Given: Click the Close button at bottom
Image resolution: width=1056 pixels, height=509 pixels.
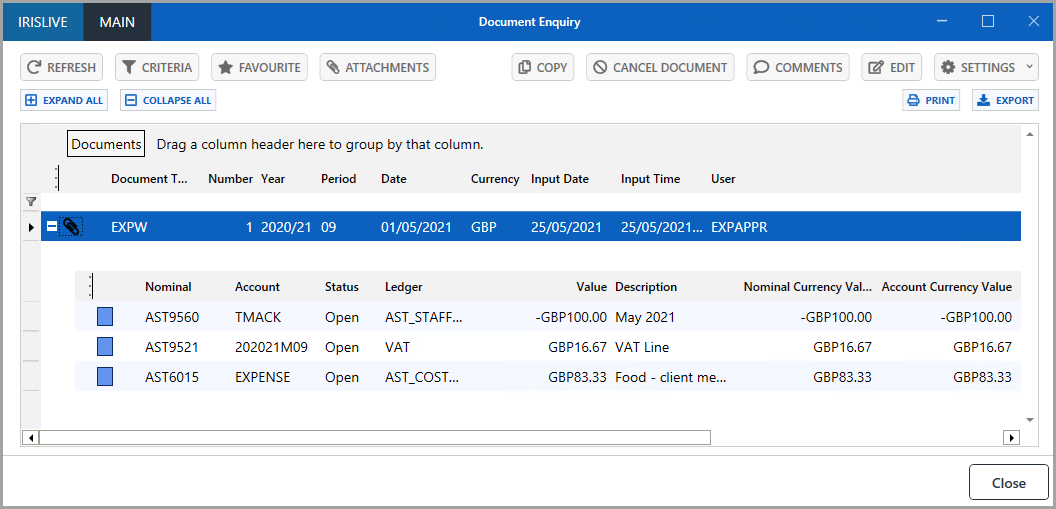Looking at the screenshot, I should click(x=1009, y=483).
